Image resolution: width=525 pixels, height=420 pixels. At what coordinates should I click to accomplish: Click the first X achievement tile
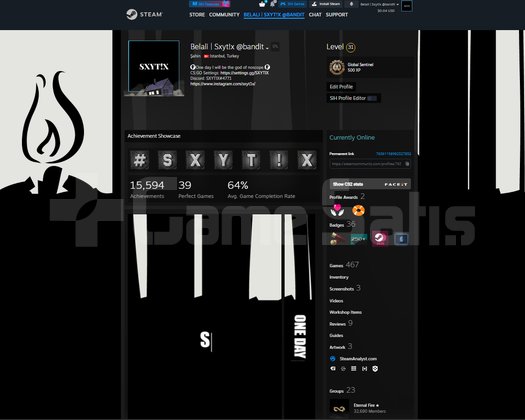[195, 159]
